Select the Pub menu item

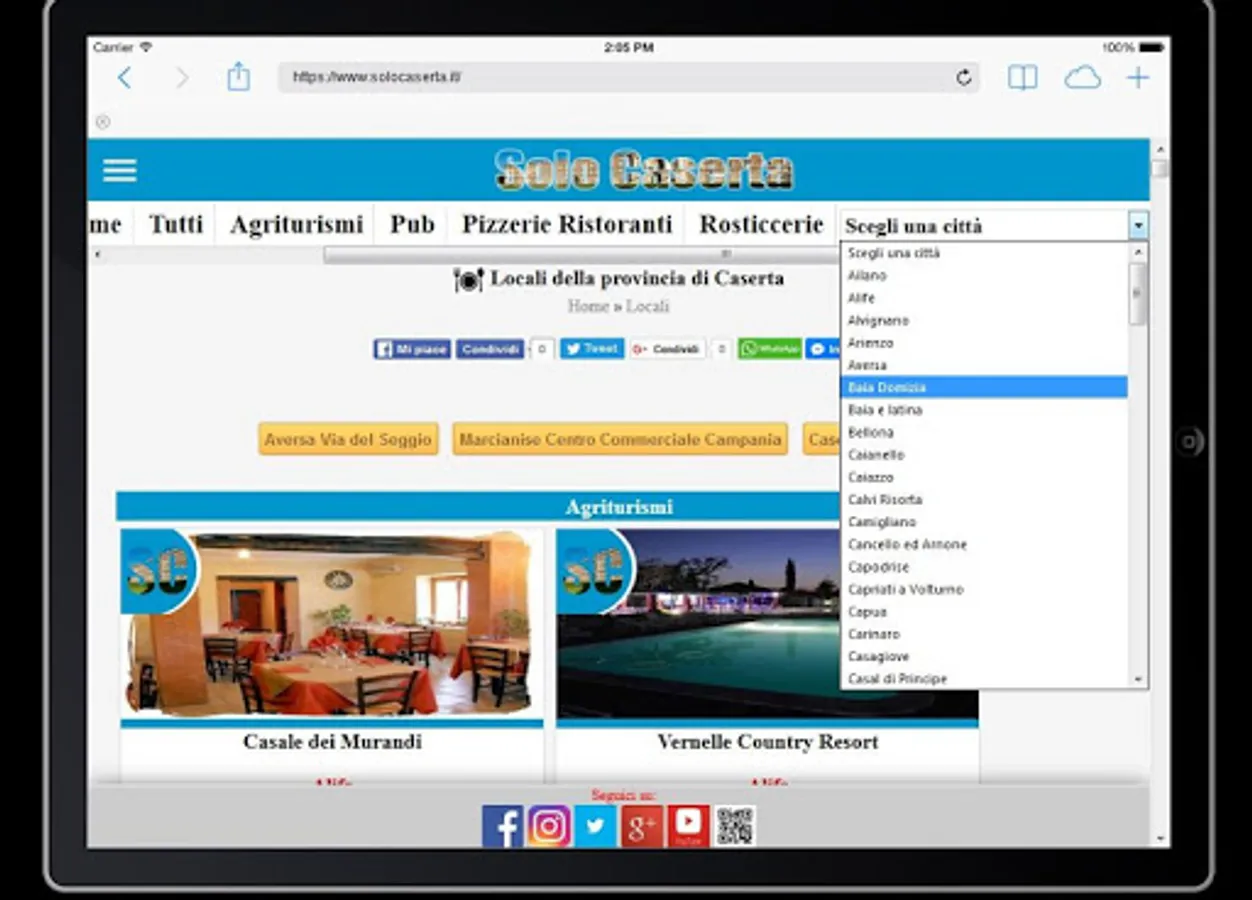[x=412, y=225]
